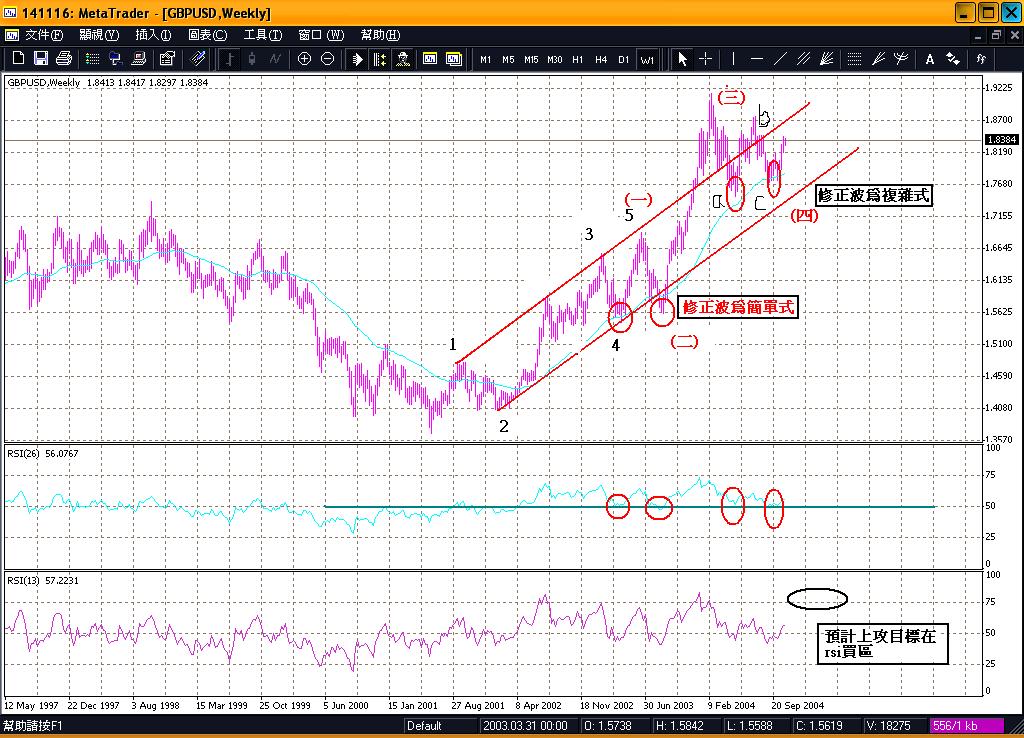Click the 'GBPUSD,Weekly' chart header text
Viewport: 1024px width, 738px height.
tap(44, 82)
